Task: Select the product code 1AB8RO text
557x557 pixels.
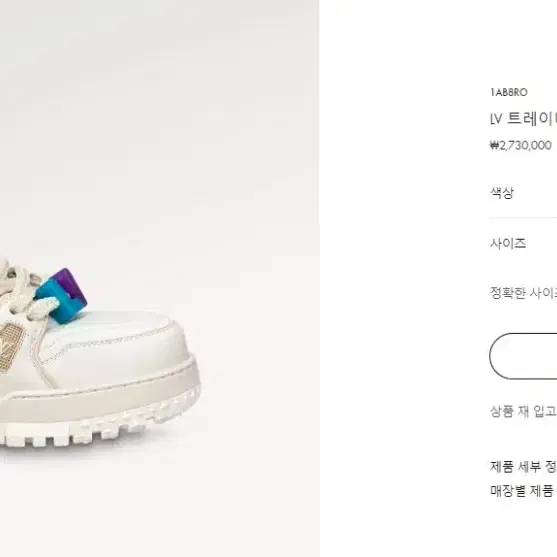Action: pos(509,92)
